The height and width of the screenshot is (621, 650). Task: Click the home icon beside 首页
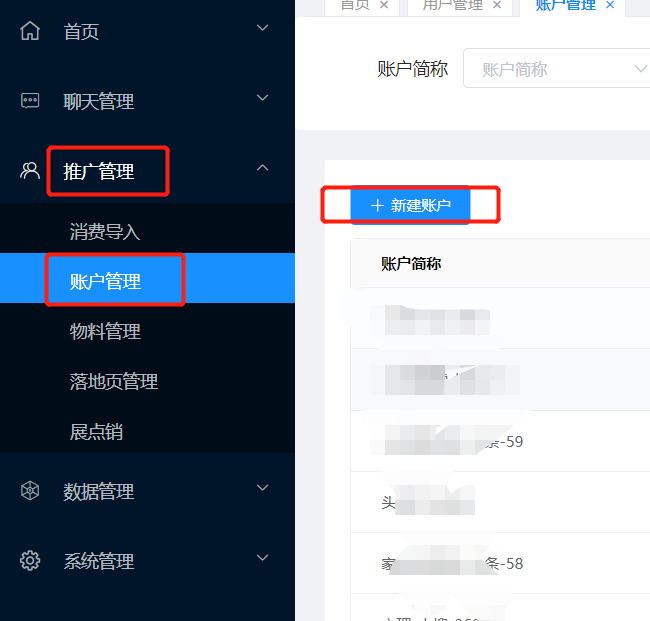coord(30,31)
